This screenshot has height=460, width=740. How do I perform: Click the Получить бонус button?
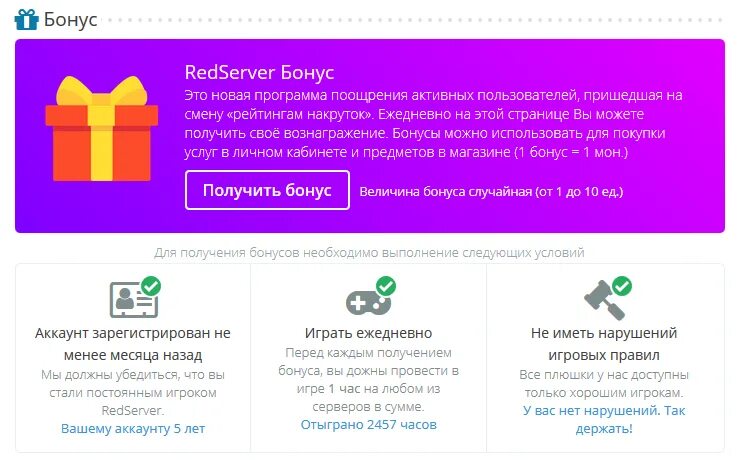(x=267, y=190)
